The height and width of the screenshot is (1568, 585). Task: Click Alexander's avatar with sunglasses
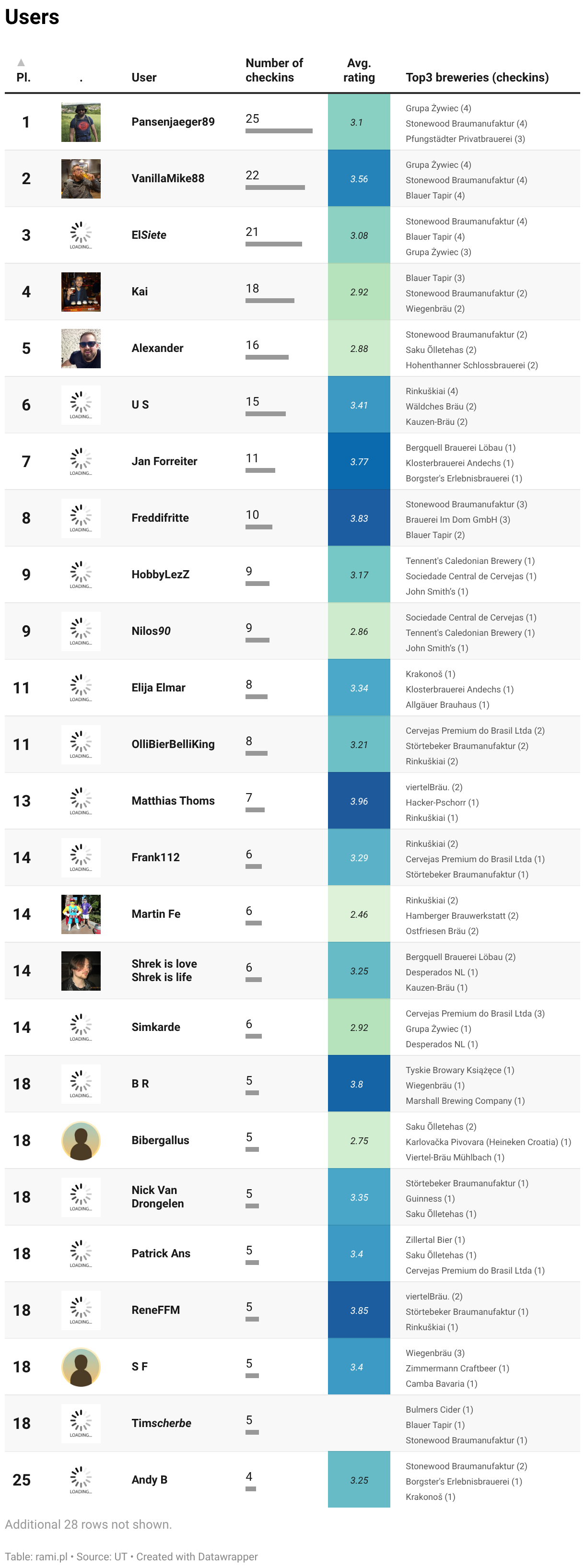point(81,349)
